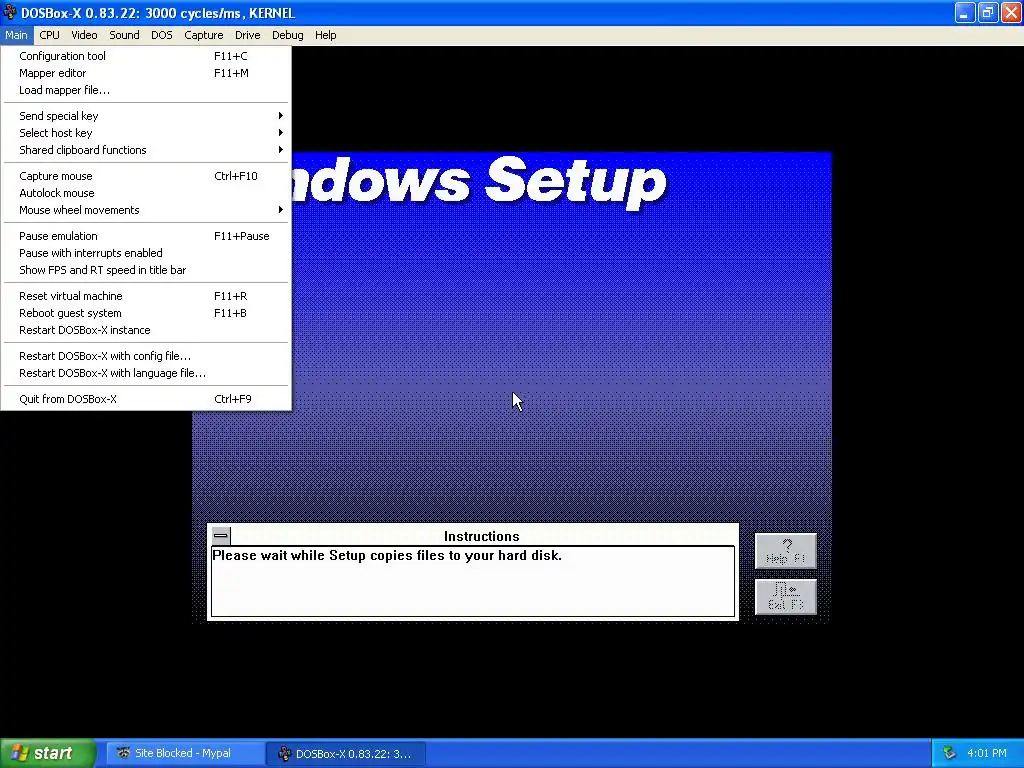This screenshot has width=1024, height=768.
Task: Click the DOSBox-X taskbar button
Action: click(x=346, y=753)
